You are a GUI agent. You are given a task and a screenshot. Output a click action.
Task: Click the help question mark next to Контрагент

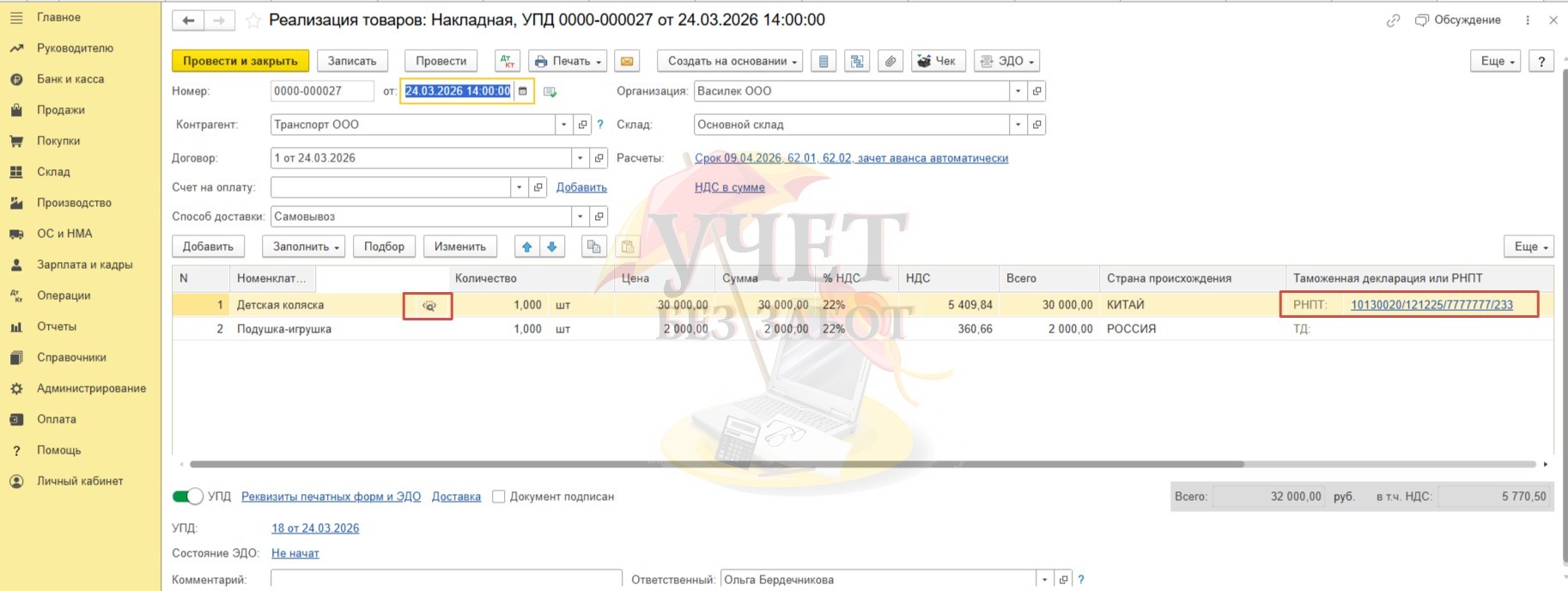click(600, 125)
